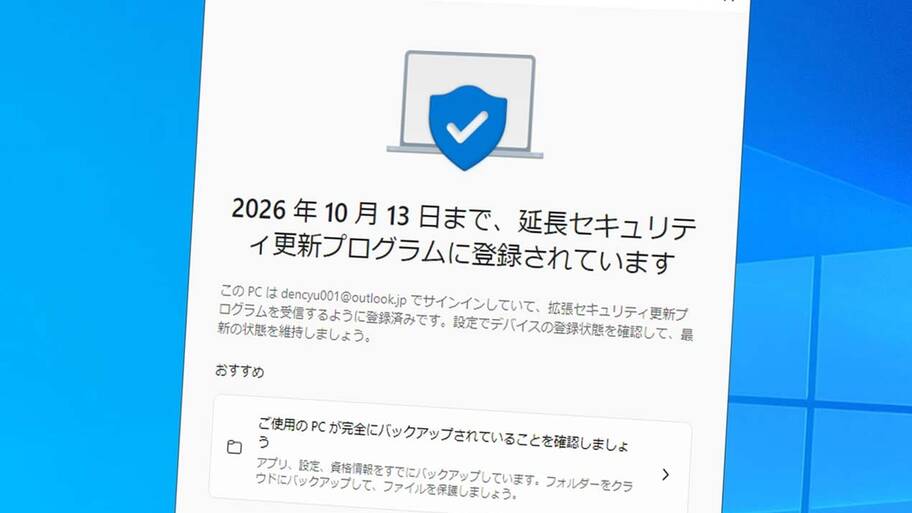This screenshot has height=513, width=912.
Task: Click card title "ご使用の PC が完全にバックアップ…"
Action: 442,433
